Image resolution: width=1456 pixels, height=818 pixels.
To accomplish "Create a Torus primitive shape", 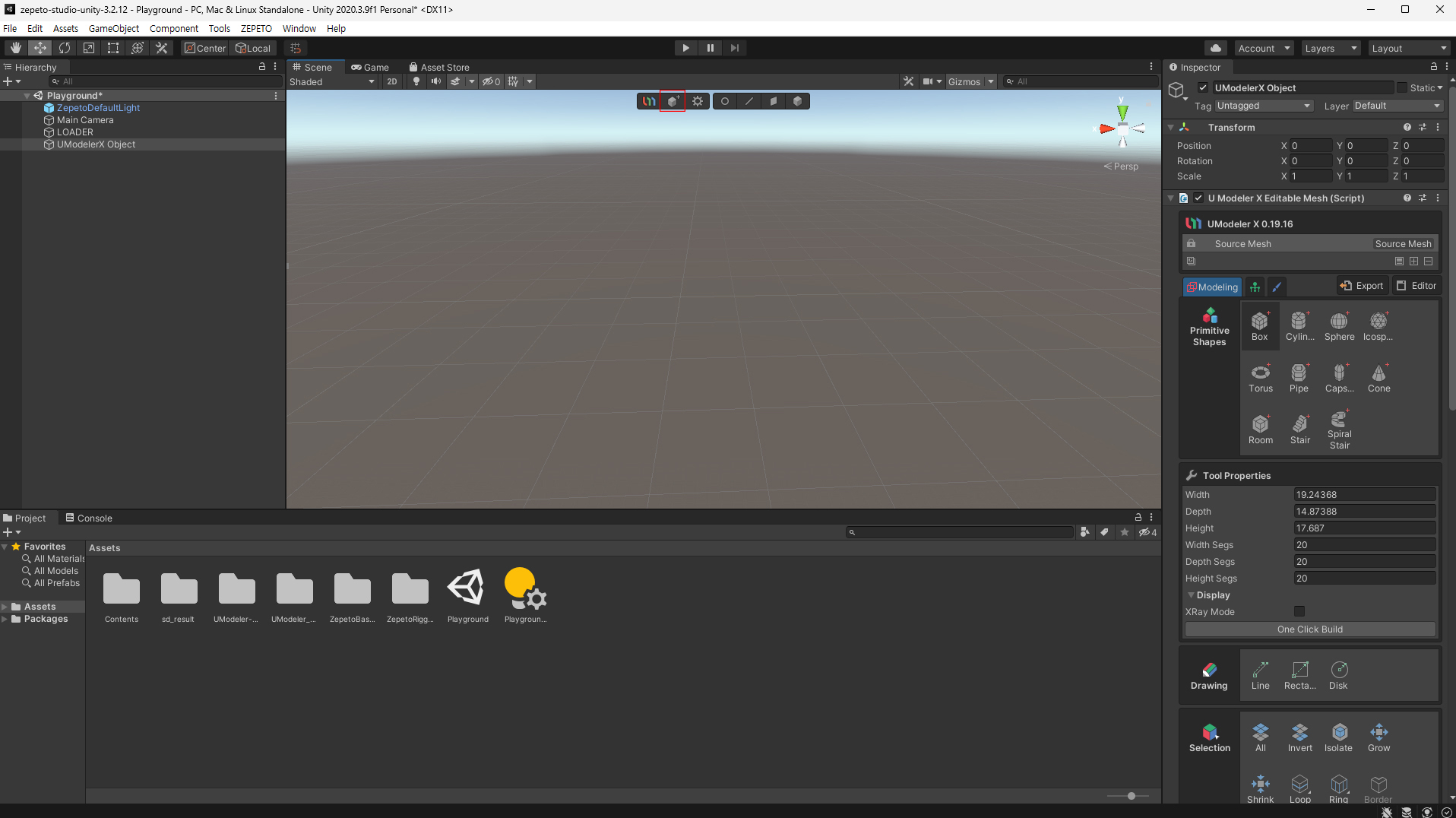I will 1260,378.
